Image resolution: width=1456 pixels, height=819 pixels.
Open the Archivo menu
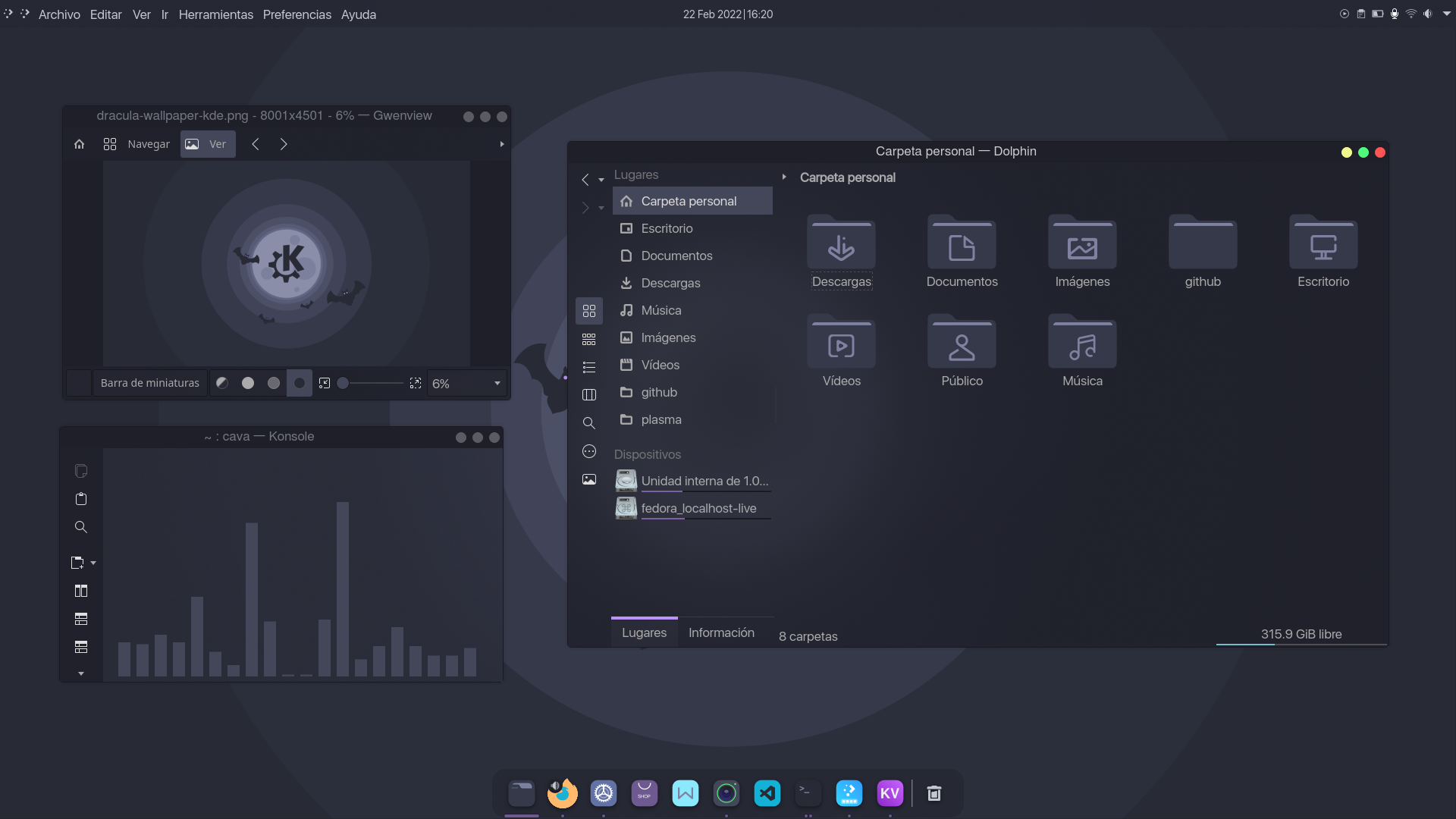click(x=59, y=14)
